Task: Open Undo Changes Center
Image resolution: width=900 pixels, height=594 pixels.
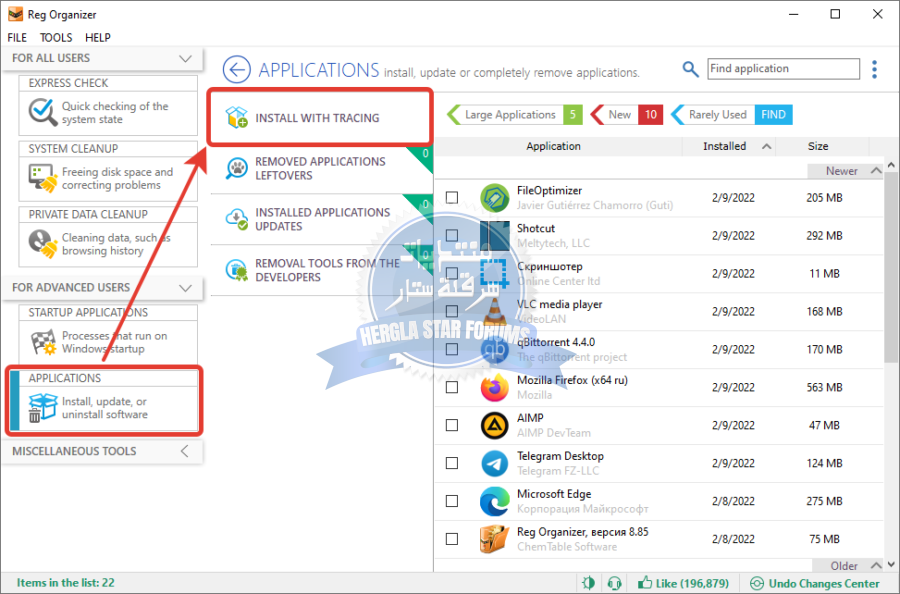Action: (x=815, y=583)
